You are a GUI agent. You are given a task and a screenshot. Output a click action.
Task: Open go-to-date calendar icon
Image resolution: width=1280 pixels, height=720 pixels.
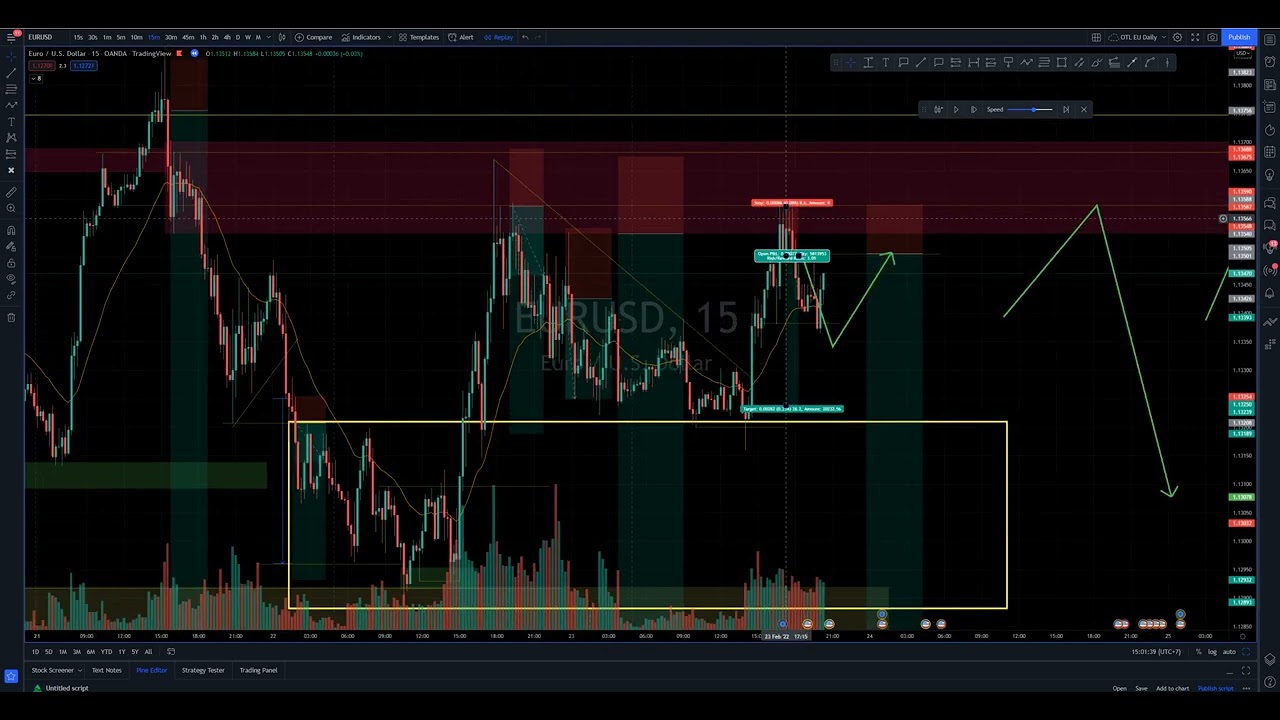click(170, 652)
